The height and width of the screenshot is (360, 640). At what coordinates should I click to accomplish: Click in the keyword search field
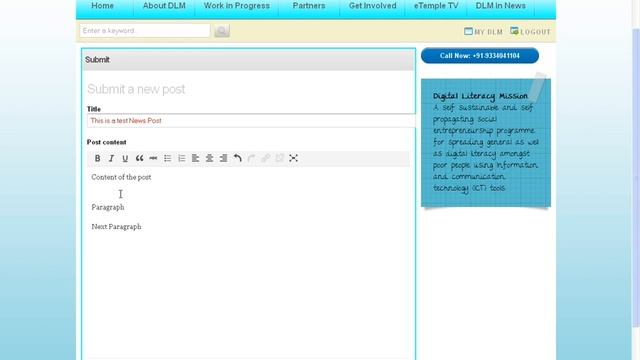click(145, 31)
